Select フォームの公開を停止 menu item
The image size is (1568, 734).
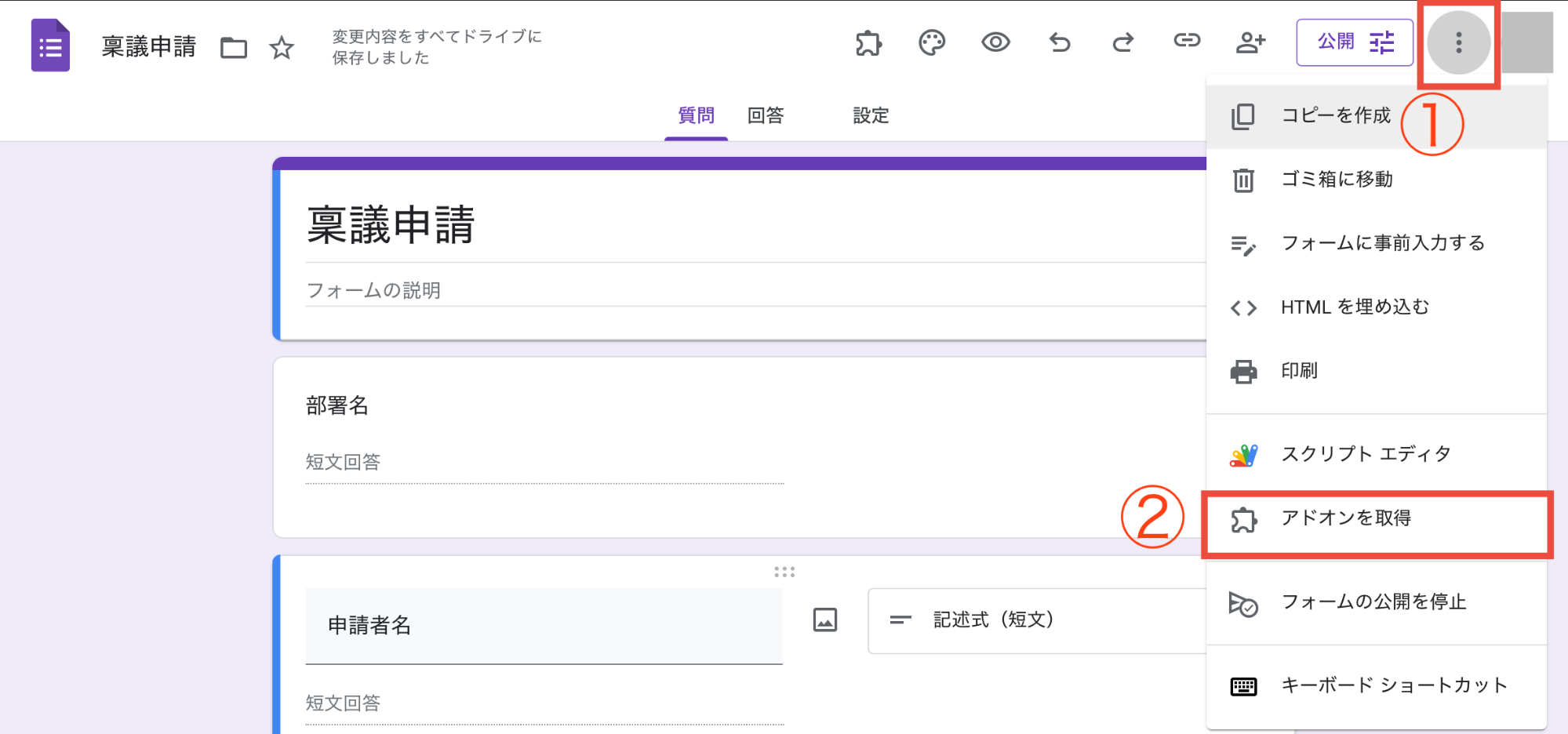coord(1377,602)
